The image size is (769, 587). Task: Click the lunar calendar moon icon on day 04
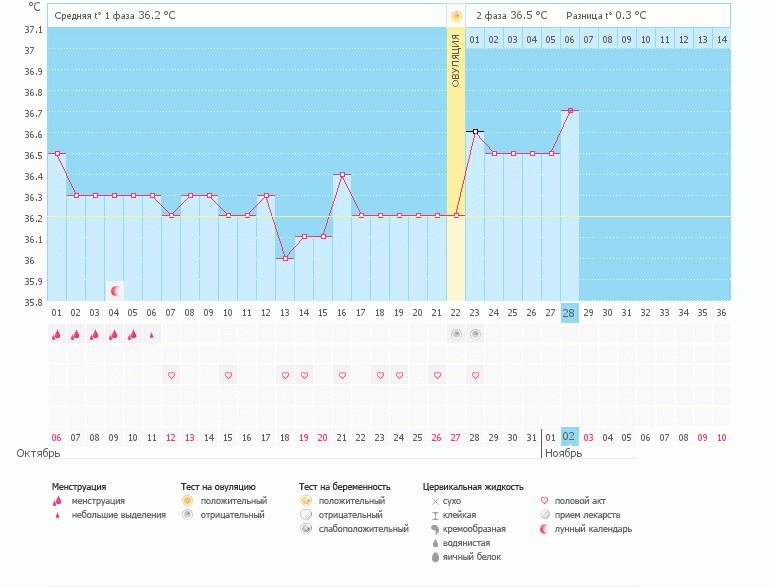(x=115, y=291)
